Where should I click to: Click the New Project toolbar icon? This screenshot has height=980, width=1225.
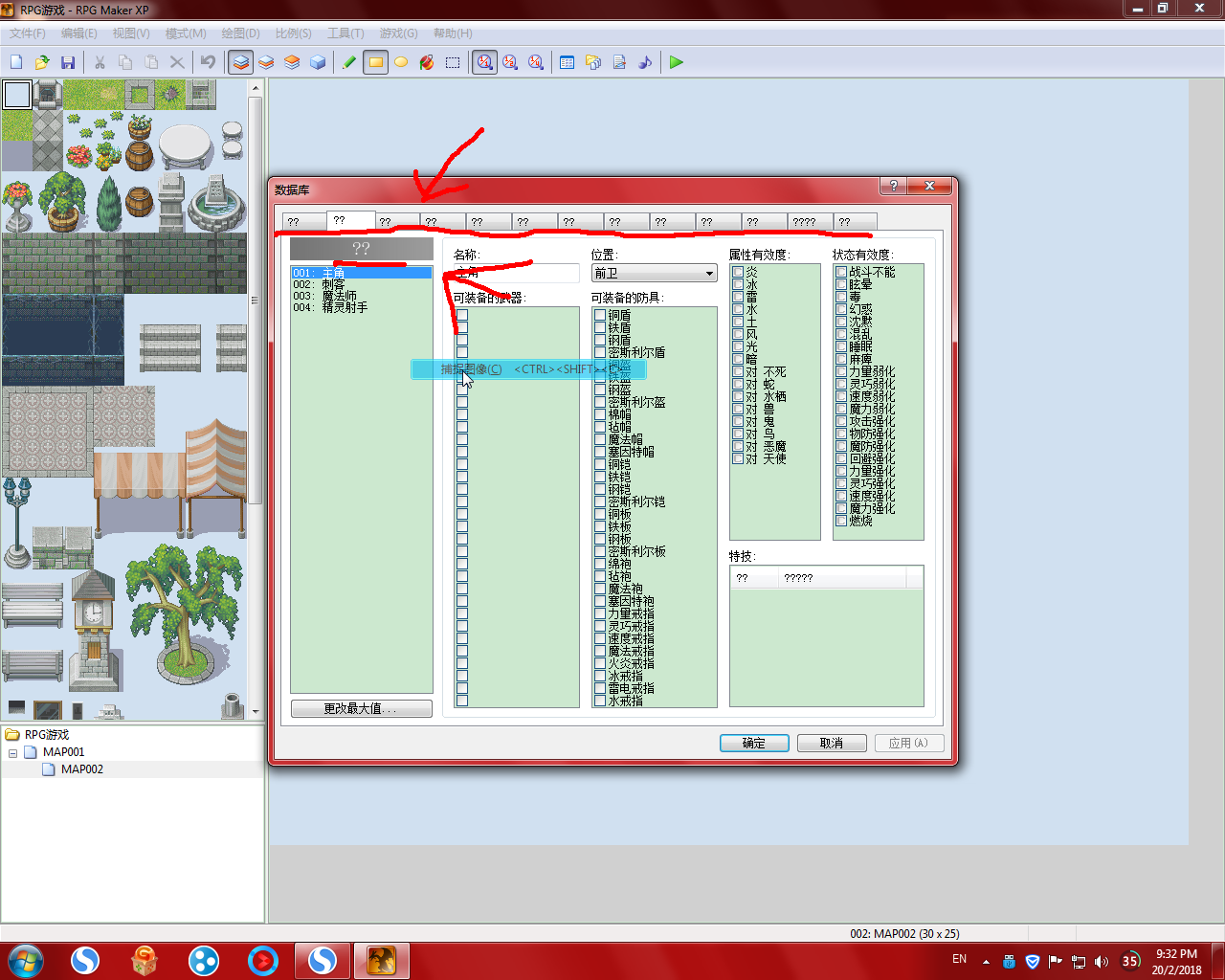[x=16, y=62]
